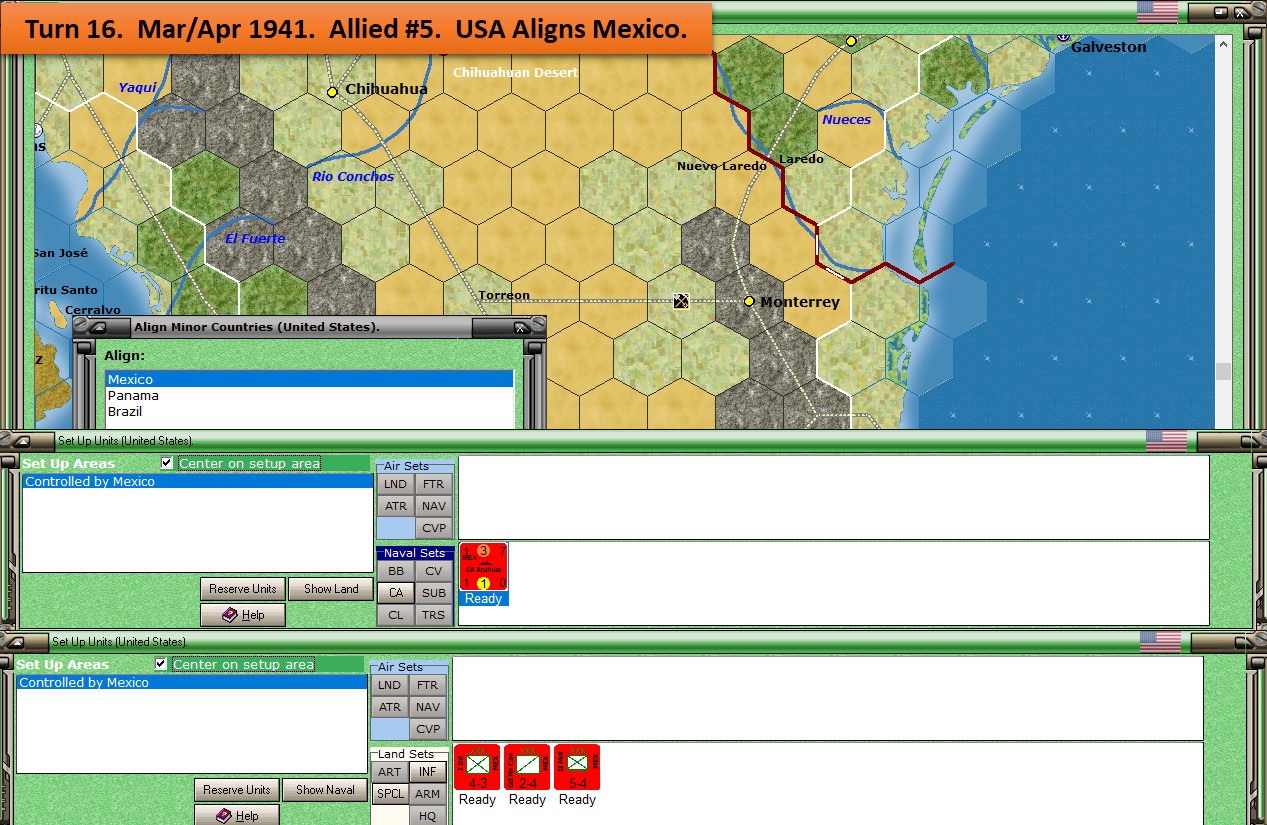1267x825 pixels.
Task: Click the resource icon west of Monterrey
Action: (681, 301)
